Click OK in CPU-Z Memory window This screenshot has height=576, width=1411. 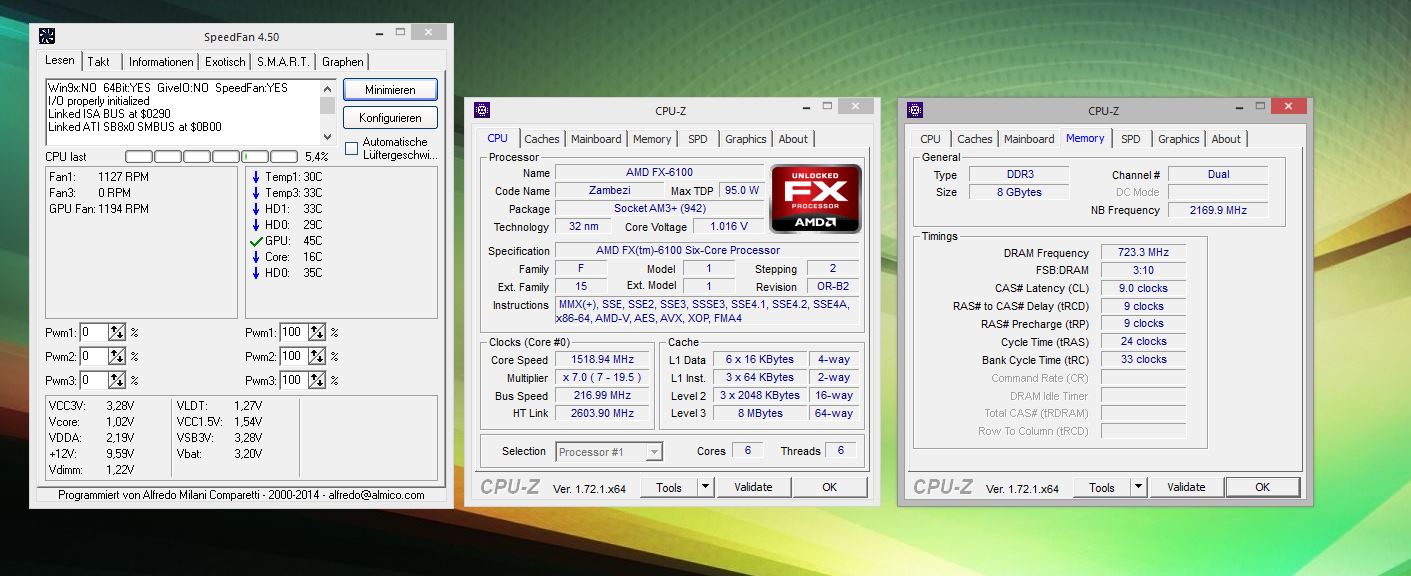(x=1262, y=487)
